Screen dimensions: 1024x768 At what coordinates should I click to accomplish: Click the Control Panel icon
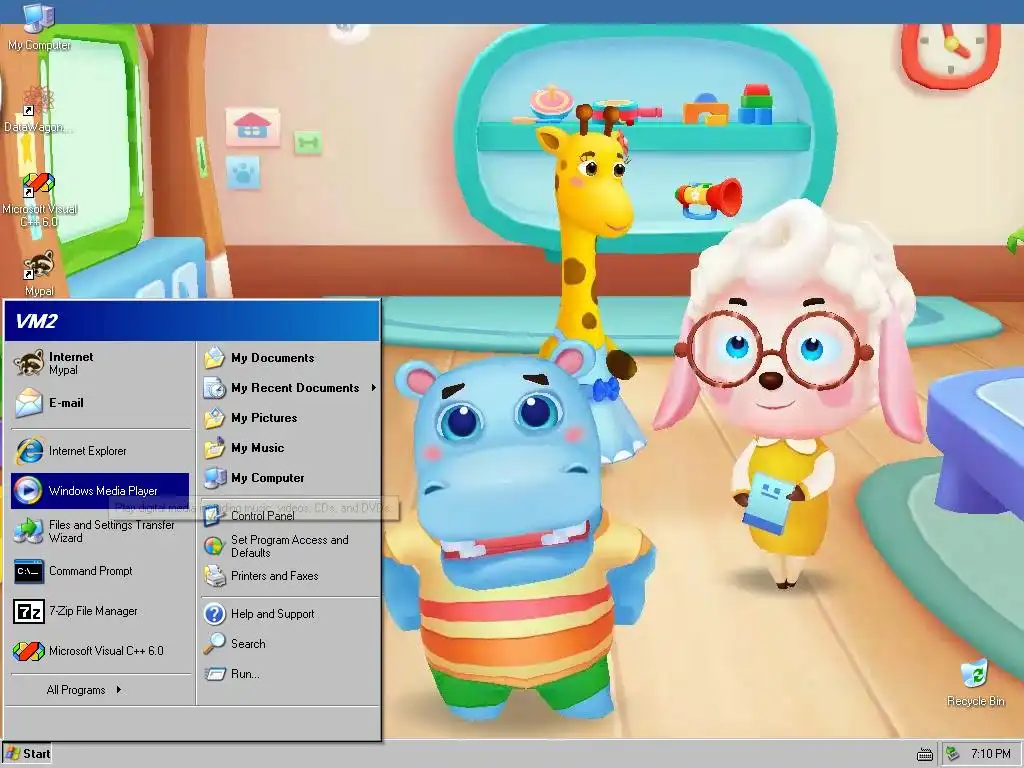tap(213, 516)
